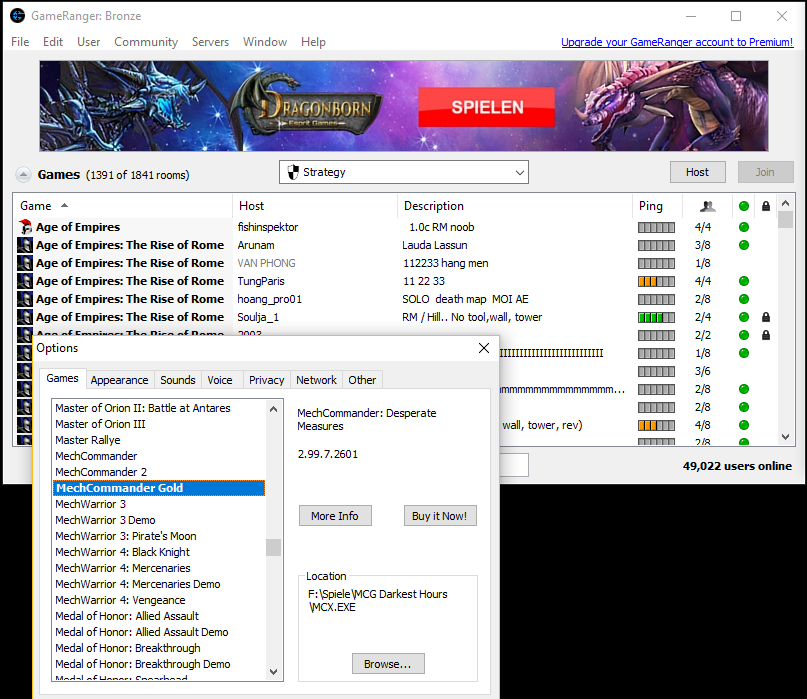
Task: Click the Rise of Rome icon in Arunam's row
Action: point(25,245)
